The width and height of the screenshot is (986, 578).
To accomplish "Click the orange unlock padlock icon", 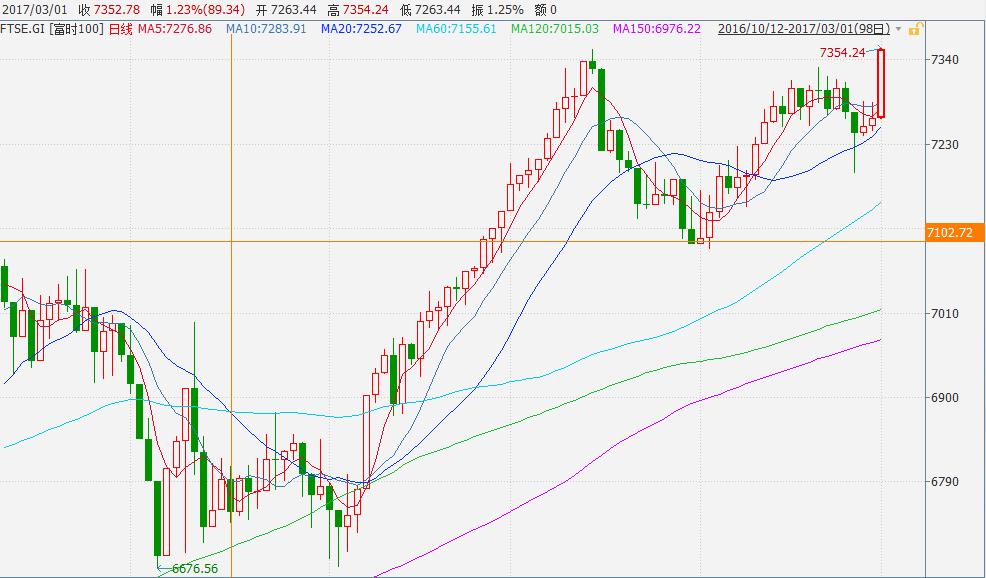I will coord(914,29).
